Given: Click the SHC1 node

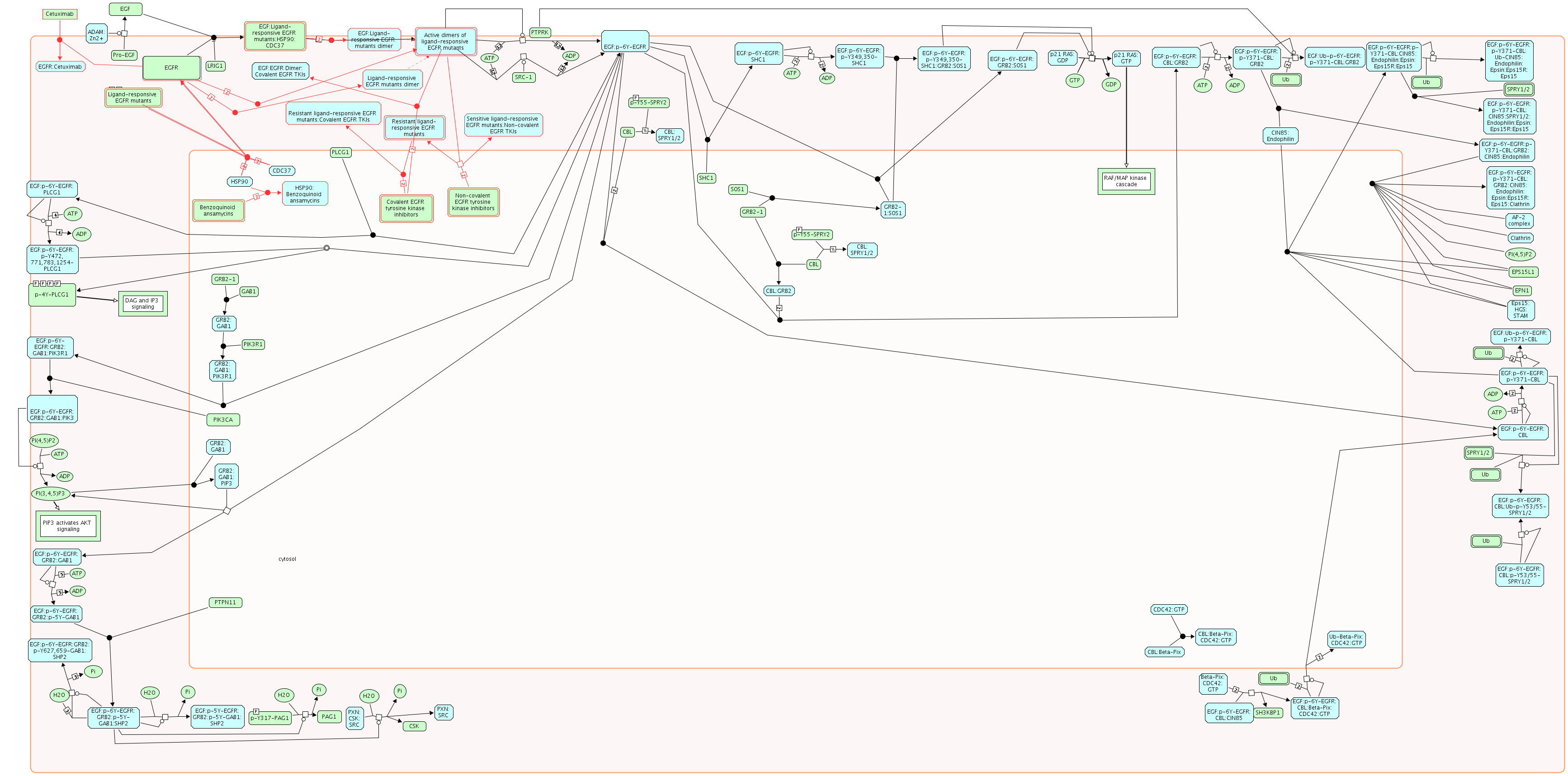Looking at the screenshot, I should pyautogui.click(x=706, y=179).
